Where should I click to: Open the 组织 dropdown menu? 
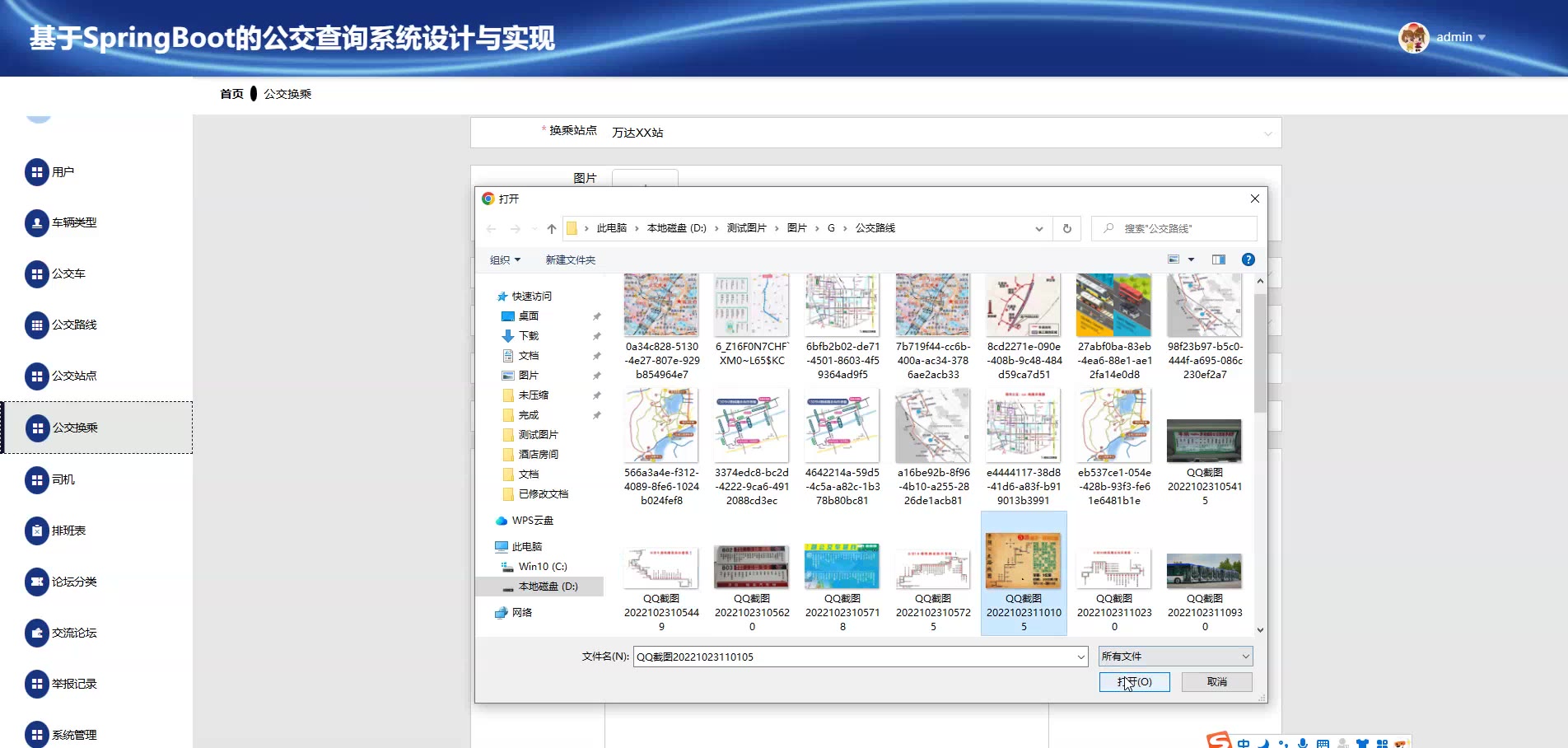click(x=505, y=260)
